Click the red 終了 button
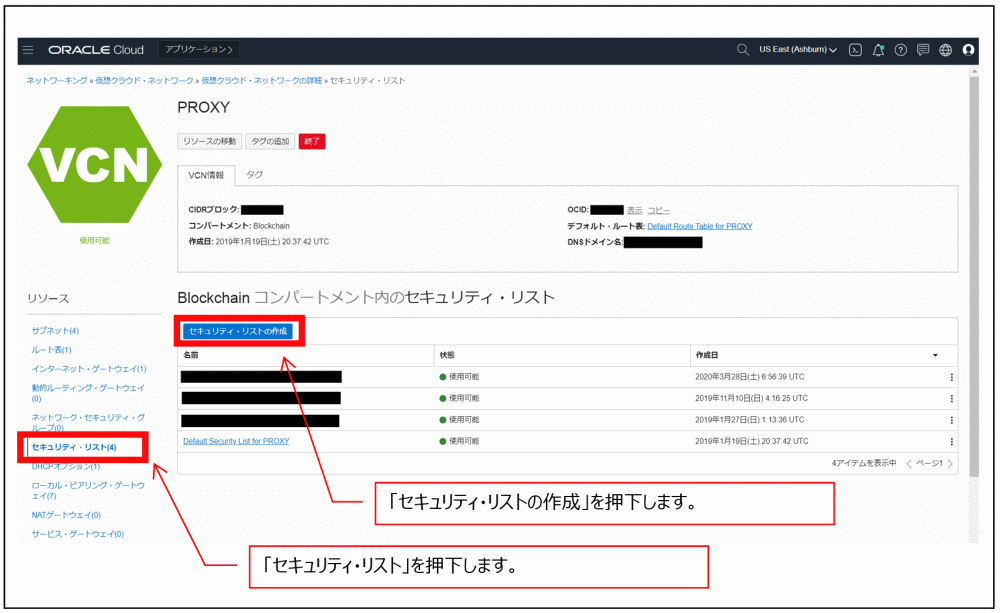 point(312,142)
